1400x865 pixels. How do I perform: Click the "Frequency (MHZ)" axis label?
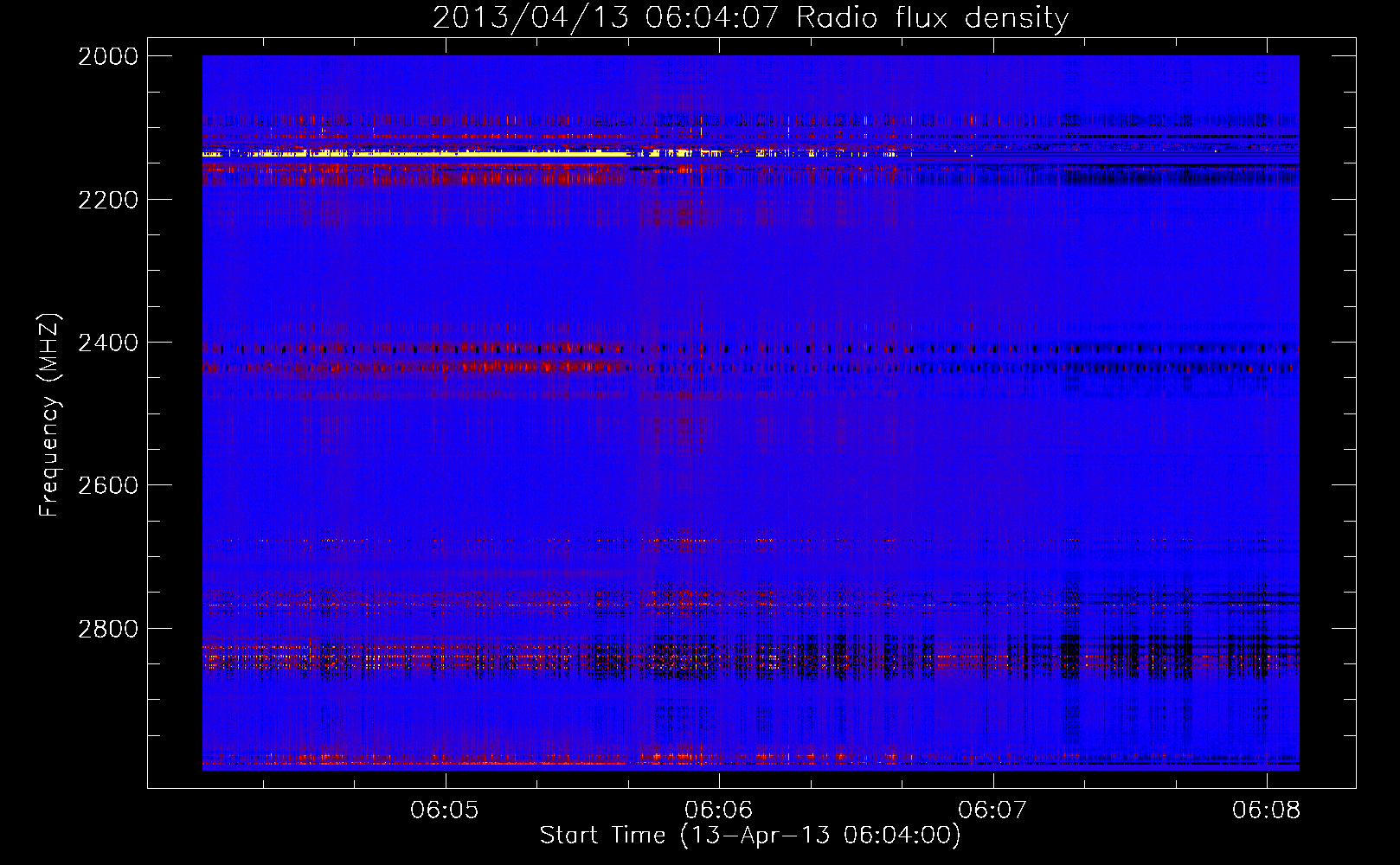coord(49,414)
